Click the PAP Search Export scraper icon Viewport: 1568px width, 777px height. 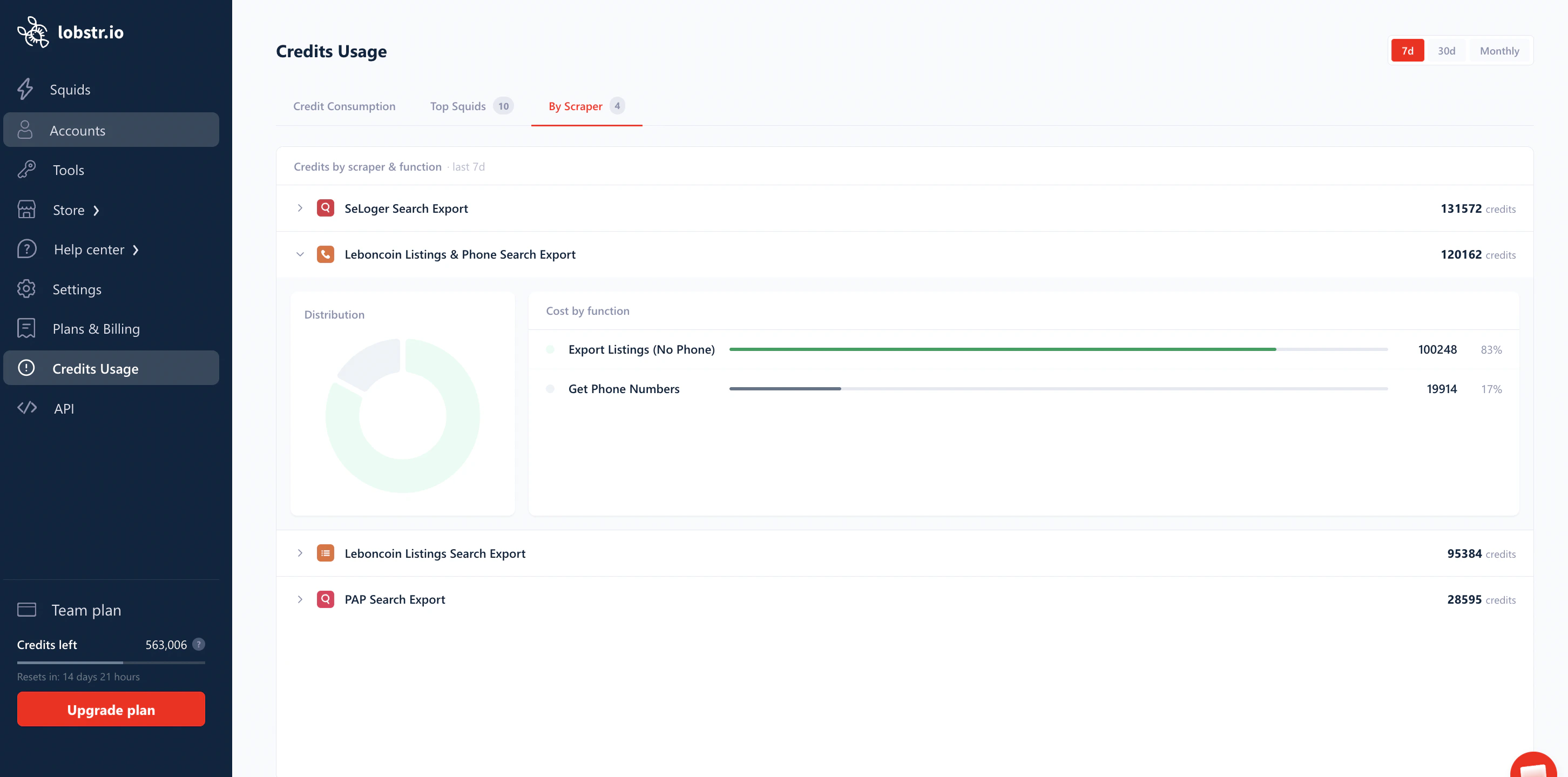326,599
